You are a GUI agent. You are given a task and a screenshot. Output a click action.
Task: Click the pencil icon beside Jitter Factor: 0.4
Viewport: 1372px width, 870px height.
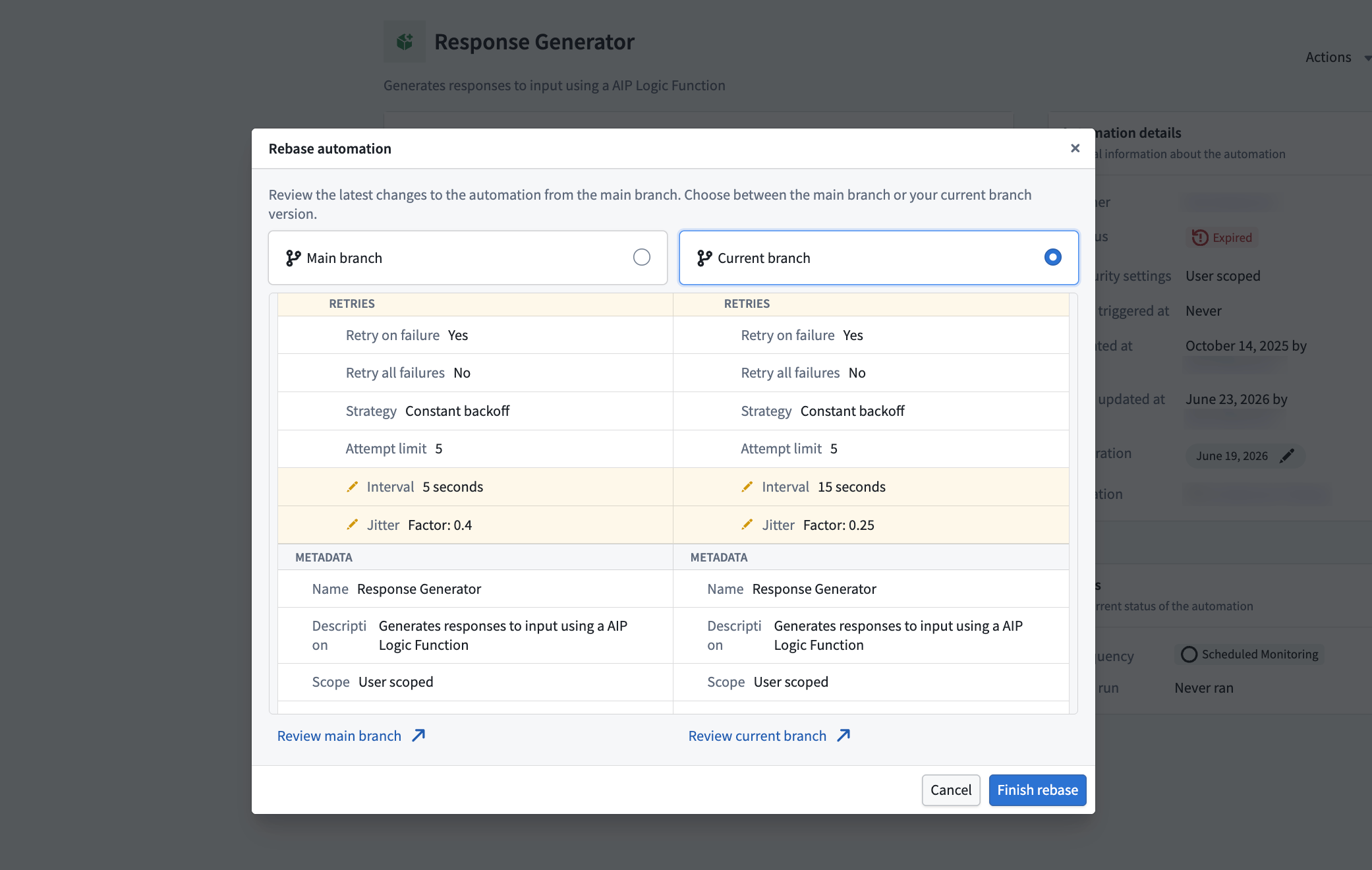coord(353,525)
